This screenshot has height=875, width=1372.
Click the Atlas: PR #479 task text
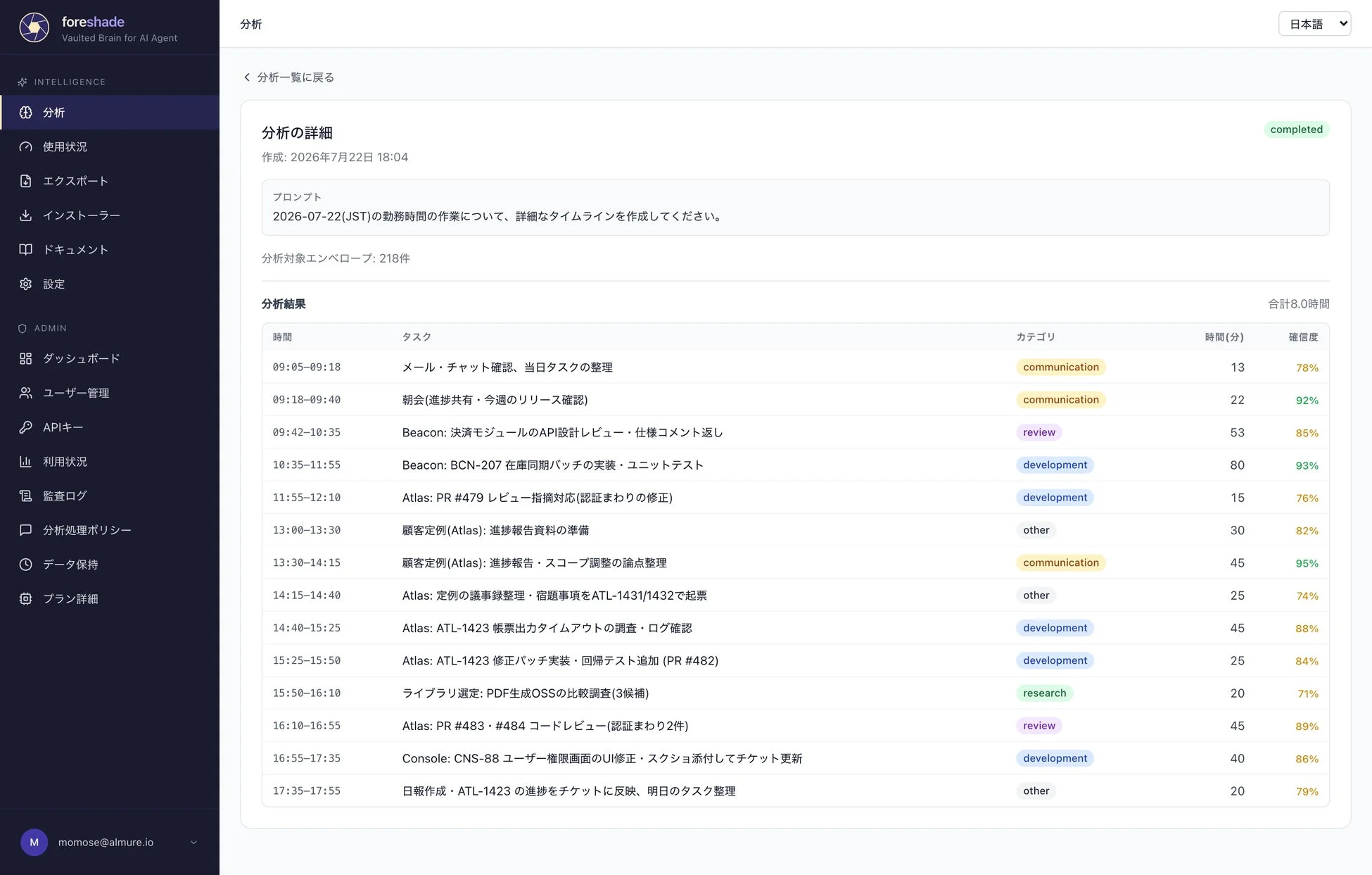tap(537, 498)
